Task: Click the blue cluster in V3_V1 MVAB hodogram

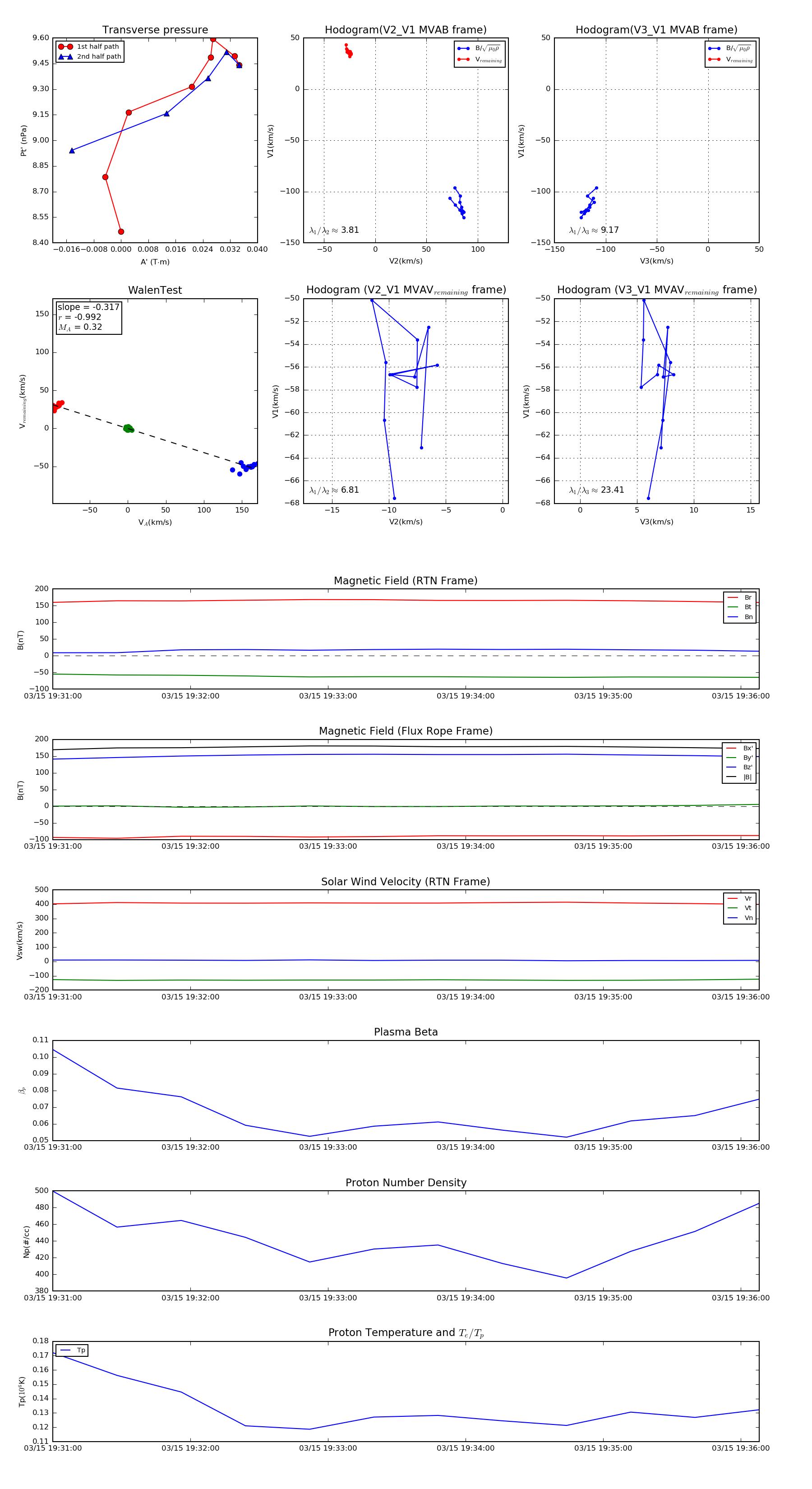Action: pyautogui.click(x=588, y=203)
